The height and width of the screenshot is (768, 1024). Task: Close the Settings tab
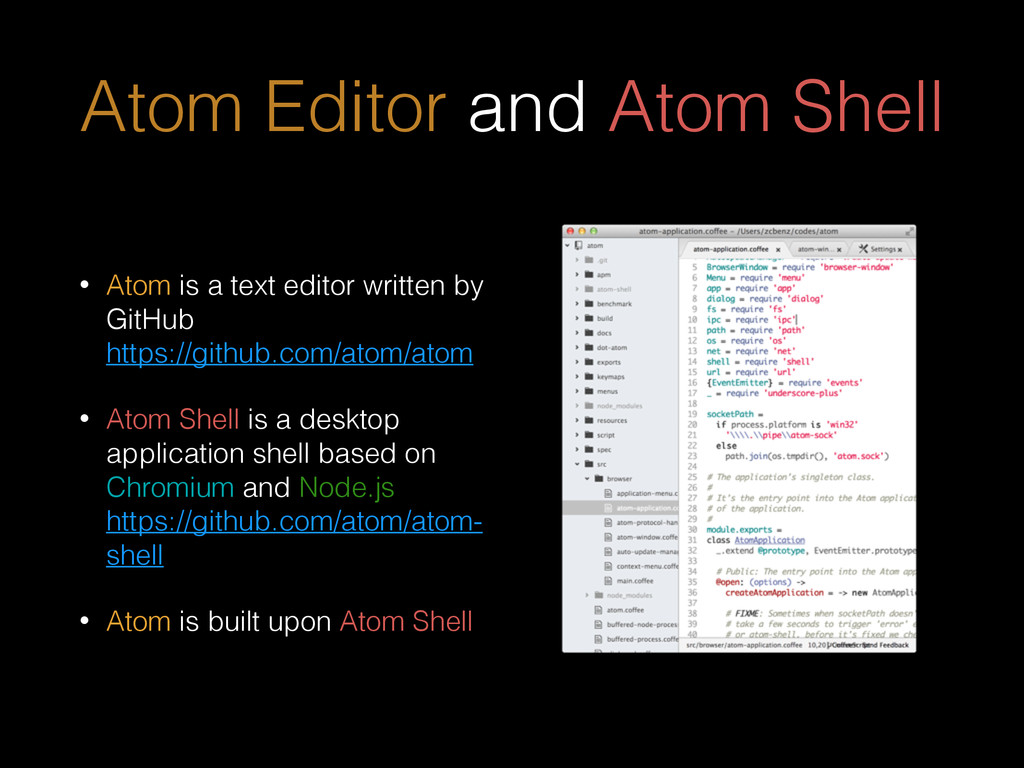click(900, 250)
